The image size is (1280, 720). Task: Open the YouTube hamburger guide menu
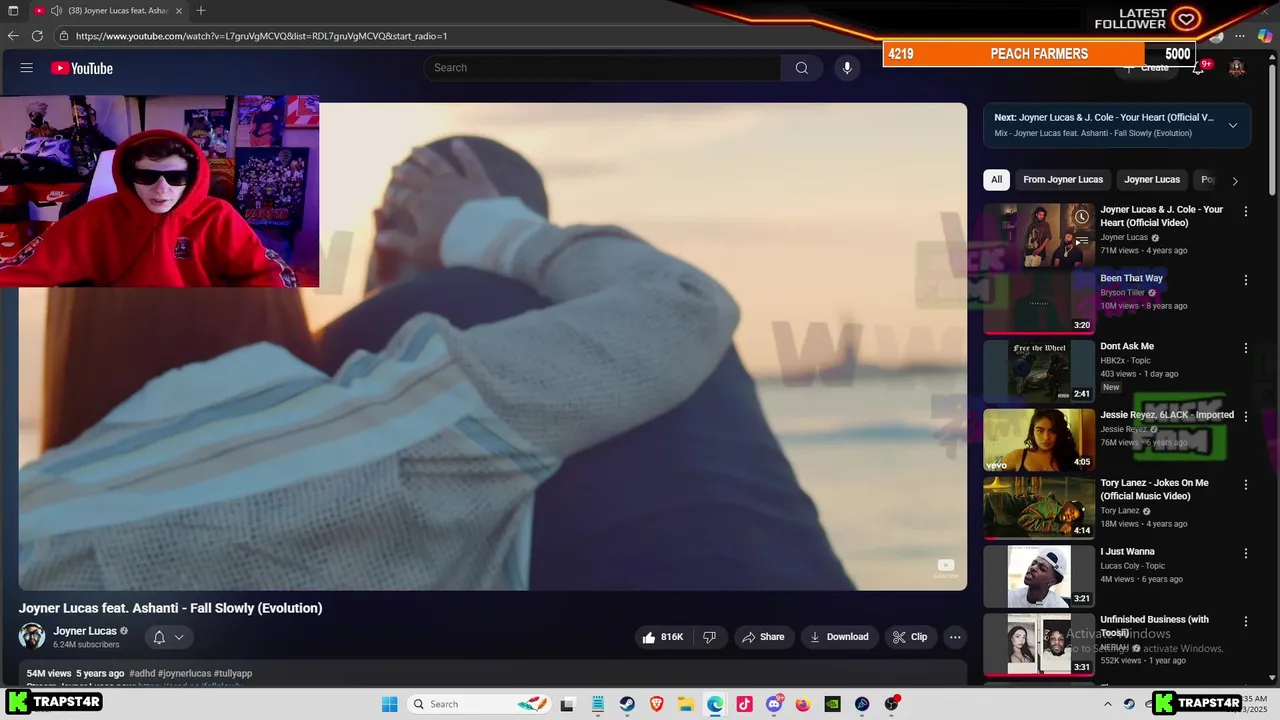click(x=27, y=68)
